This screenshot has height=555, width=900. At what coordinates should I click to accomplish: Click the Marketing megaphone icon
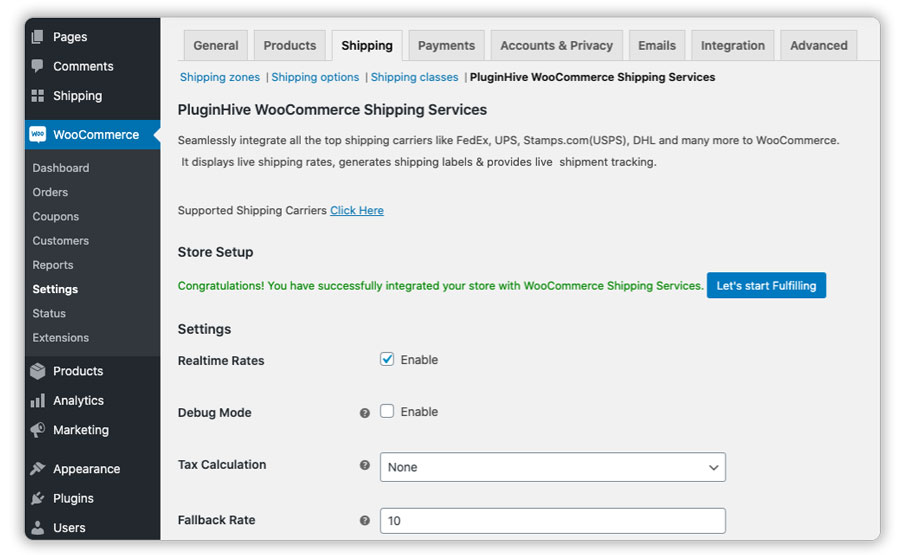[37, 430]
